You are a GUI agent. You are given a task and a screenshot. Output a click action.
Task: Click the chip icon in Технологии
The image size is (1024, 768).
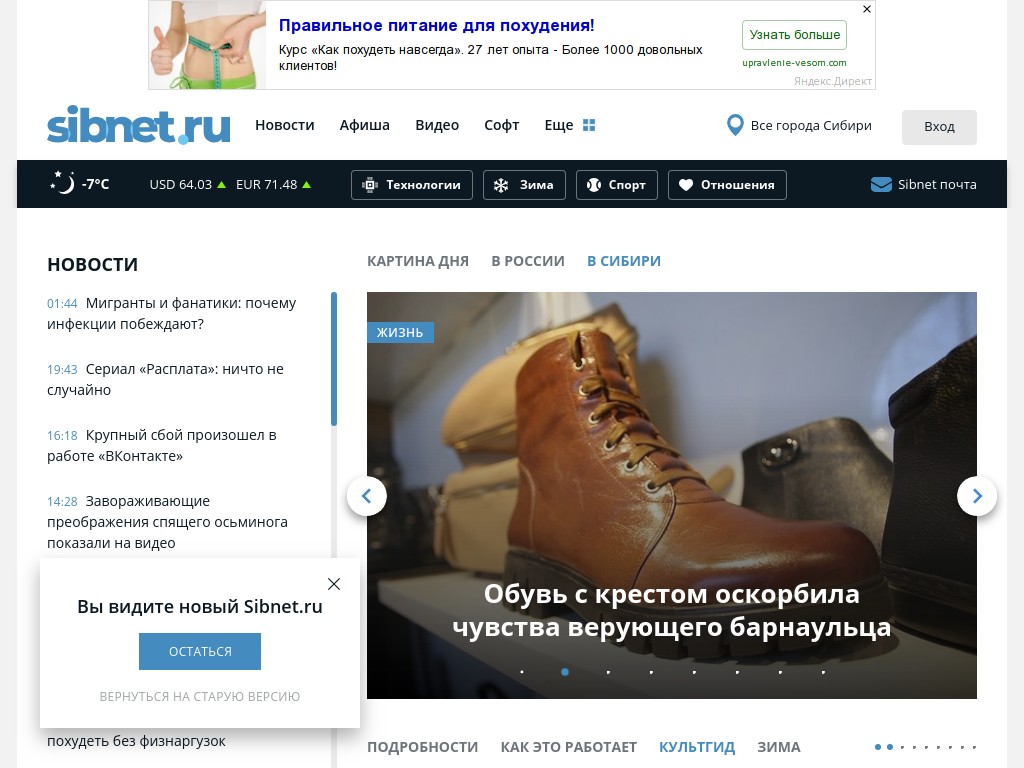370,185
